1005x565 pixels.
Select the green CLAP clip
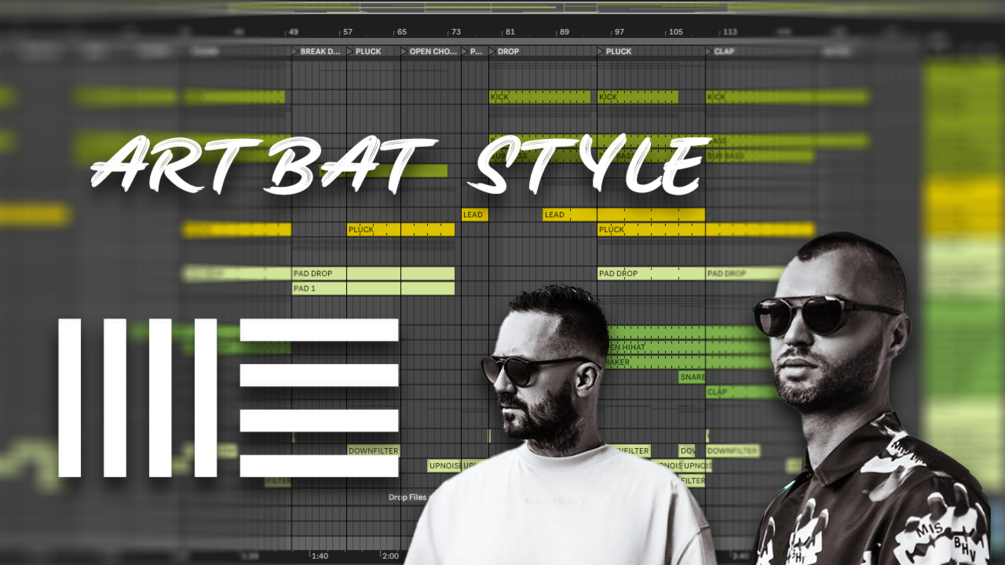point(740,391)
